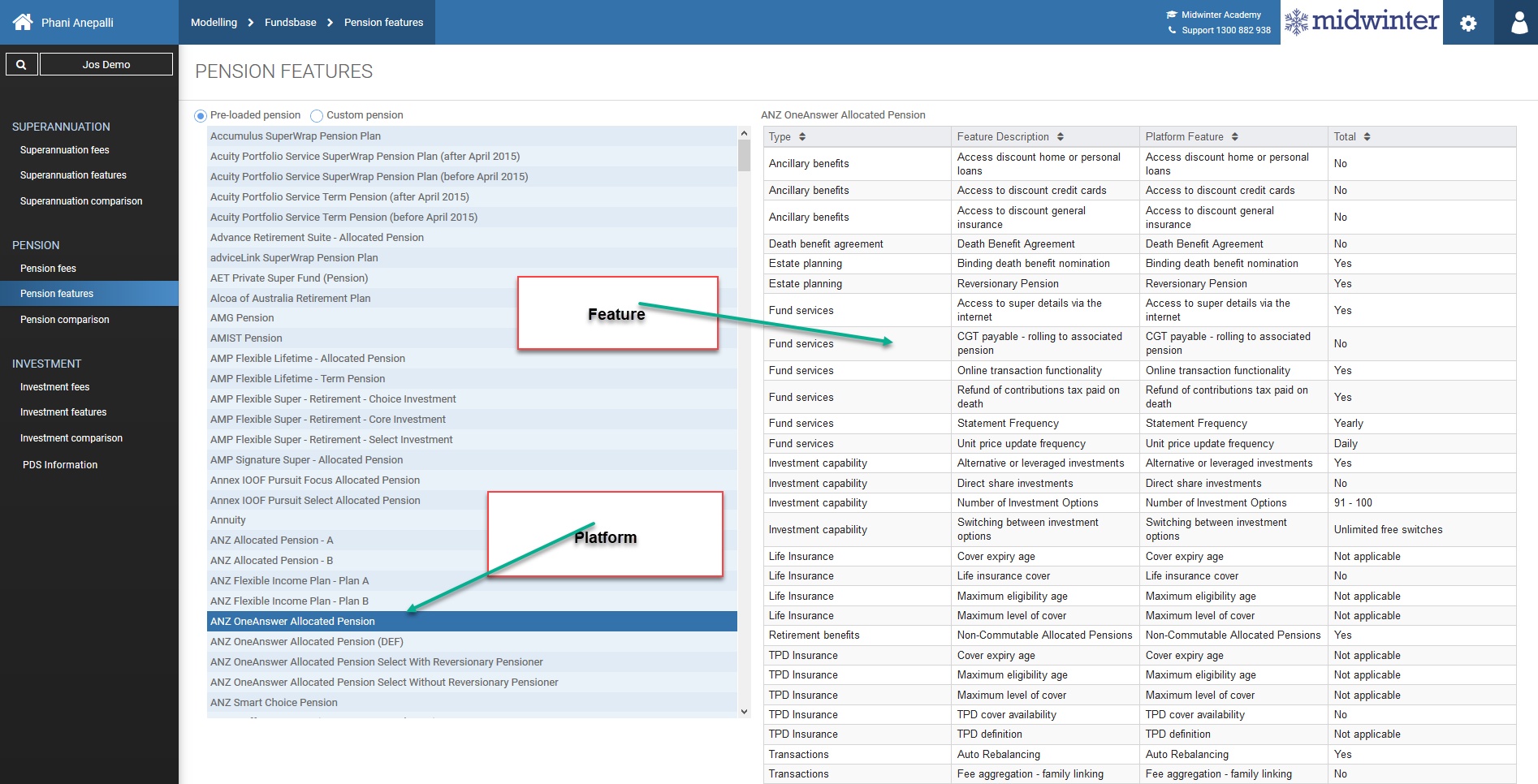Sort by Feature Description column arrows
Viewport: 1538px width, 784px height.
tap(1061, 136)
